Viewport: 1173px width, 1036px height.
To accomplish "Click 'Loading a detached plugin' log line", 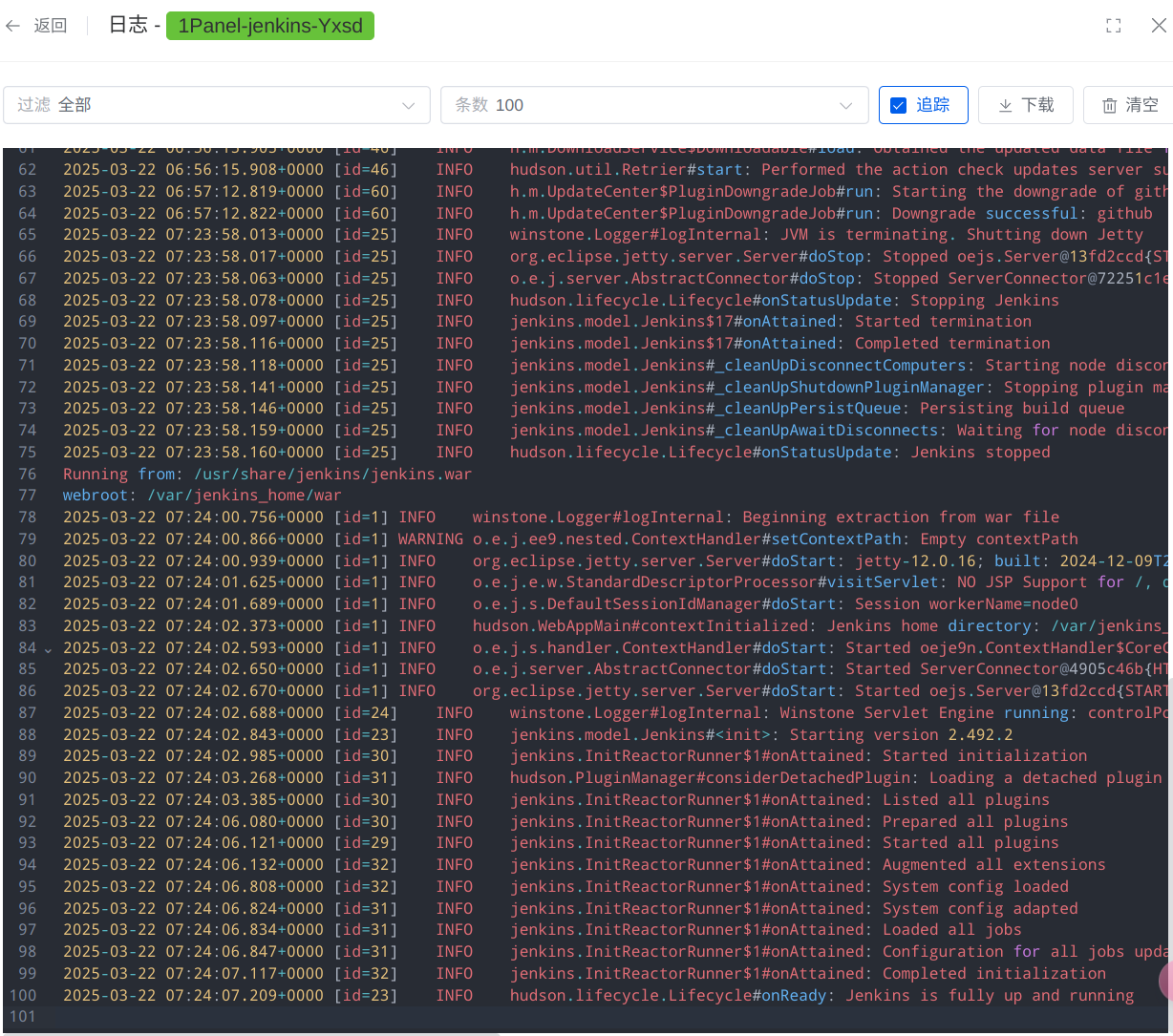I will coord(612,778).
